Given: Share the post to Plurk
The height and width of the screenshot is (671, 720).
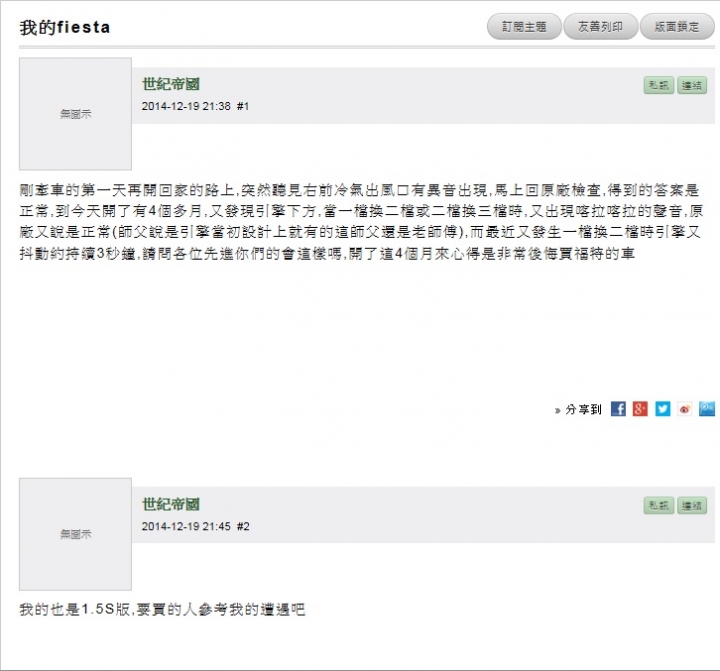Looking at the screenshot, I should pyautogui.click(x=707, y=409).
